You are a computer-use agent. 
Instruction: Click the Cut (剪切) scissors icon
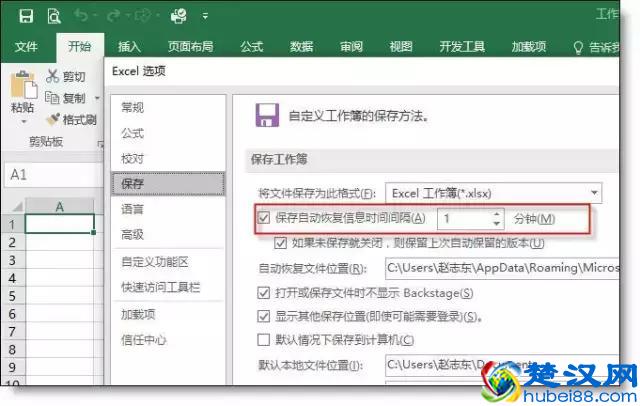pyautogui.click(x=52, y=76)
